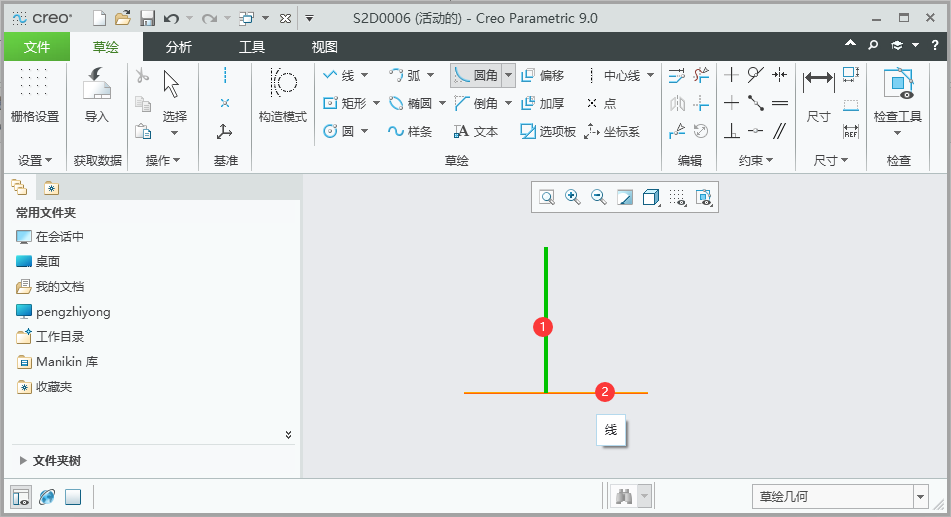951x517 pixels.
Task: Toggle full screen icon in status bar
Action: 73,497
